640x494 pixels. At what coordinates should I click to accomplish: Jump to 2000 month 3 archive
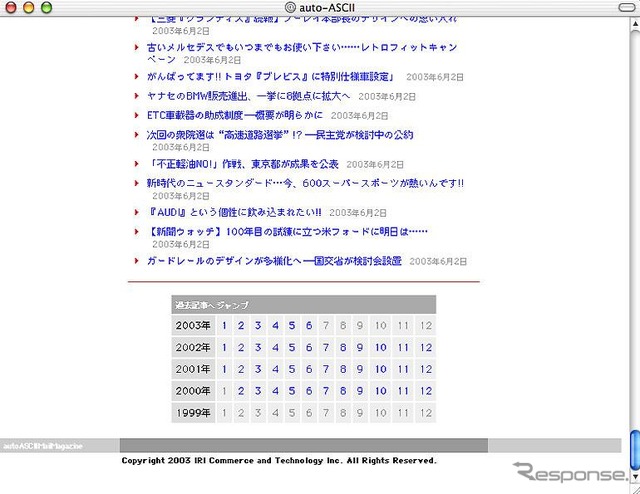pos(258,391)
